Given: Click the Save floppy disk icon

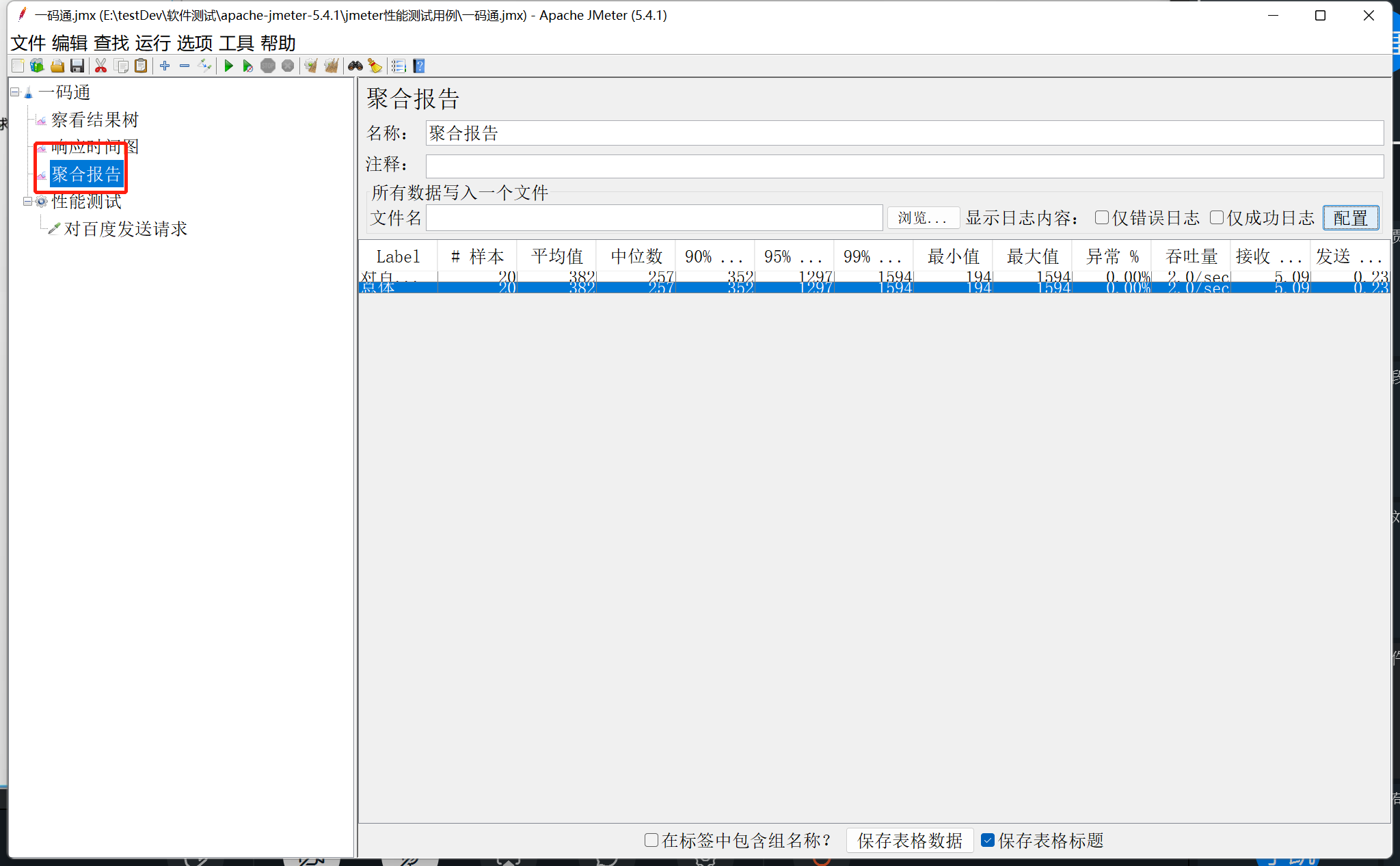Looking at the screenshot, I should [77, 66].
